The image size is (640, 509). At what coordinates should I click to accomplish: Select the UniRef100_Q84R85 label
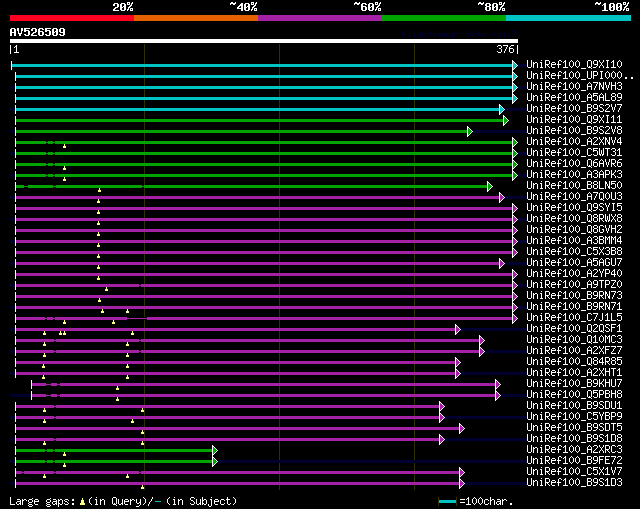(x=574, y=362)
